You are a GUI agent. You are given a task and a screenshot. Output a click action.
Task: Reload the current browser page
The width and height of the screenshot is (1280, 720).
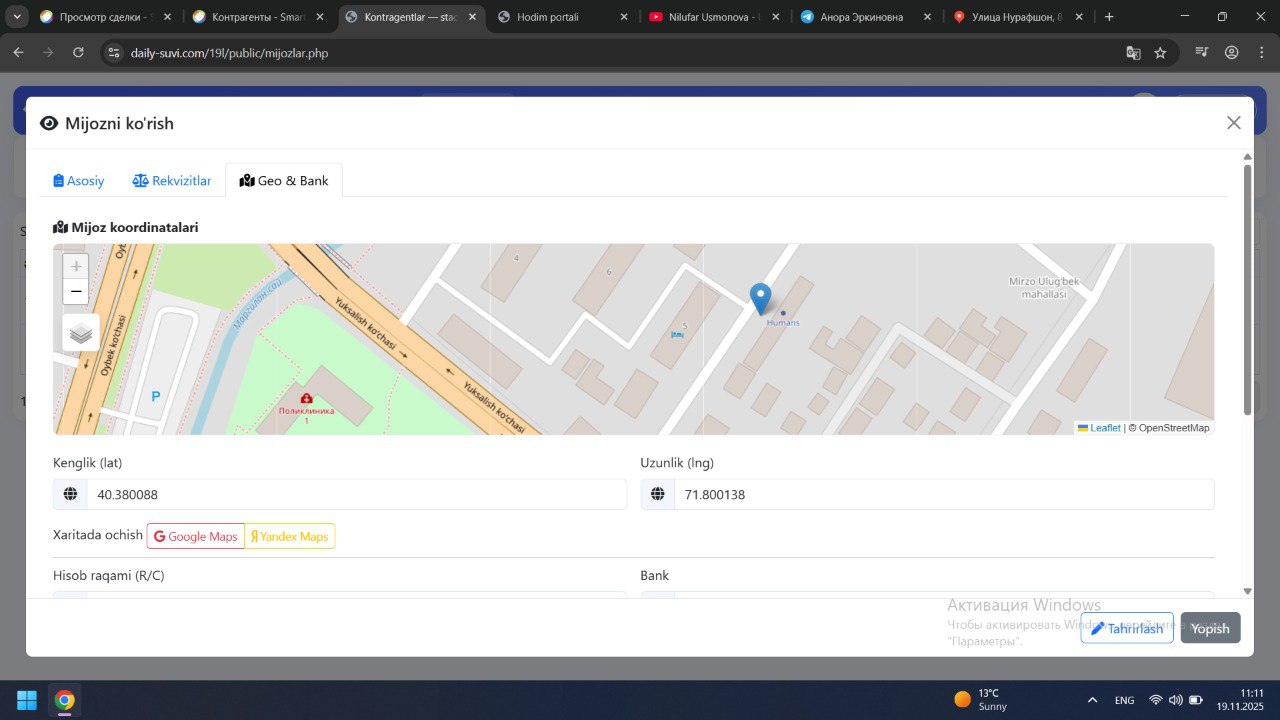point(78,53)
